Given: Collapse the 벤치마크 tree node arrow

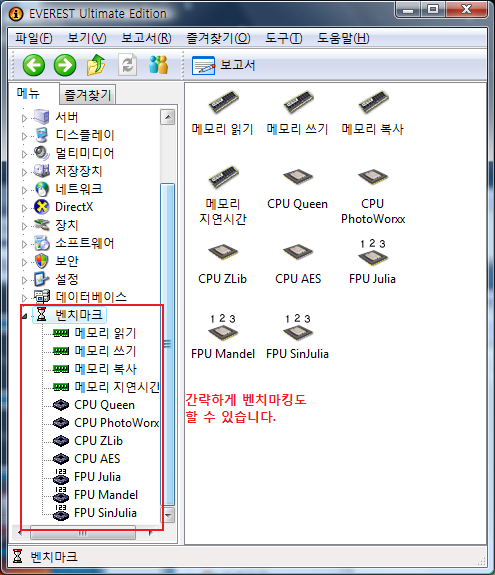Looking at the screenshot, I should pyautogui.click(x=24, y=316).
